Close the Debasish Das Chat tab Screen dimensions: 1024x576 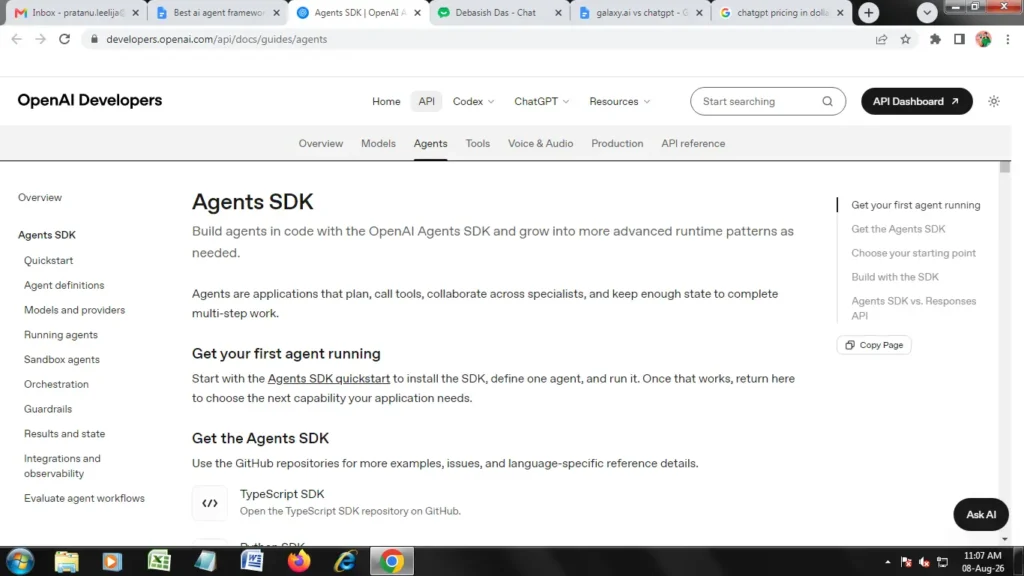pos(558,12)
